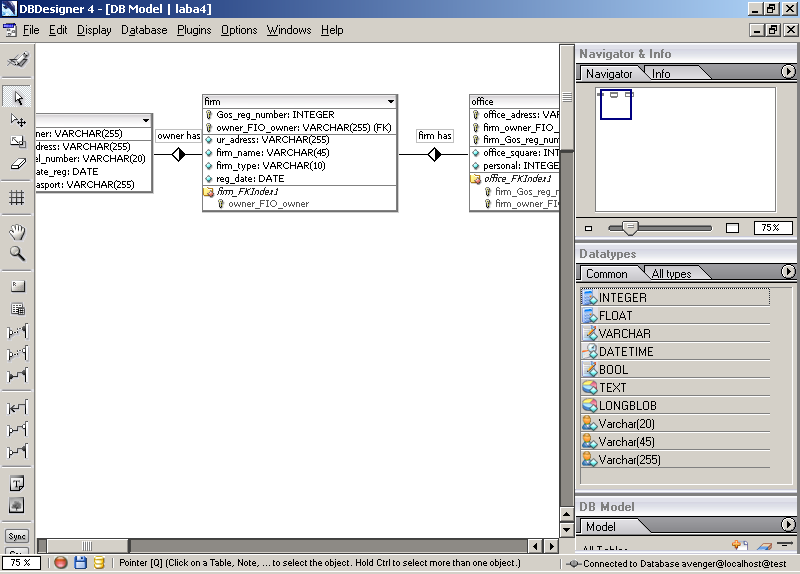Viewport: 800px width, 574px height.
Task: Move the navigator zoom slider handle
Action: pos(631,228)
